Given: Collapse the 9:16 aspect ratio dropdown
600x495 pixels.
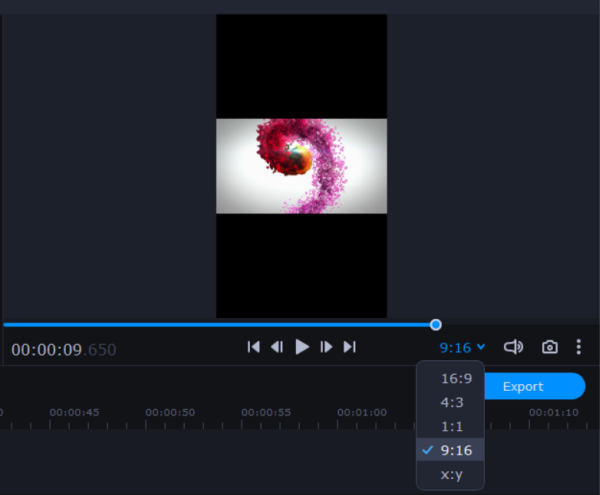Looking at the screenshot, I should 461,348.
